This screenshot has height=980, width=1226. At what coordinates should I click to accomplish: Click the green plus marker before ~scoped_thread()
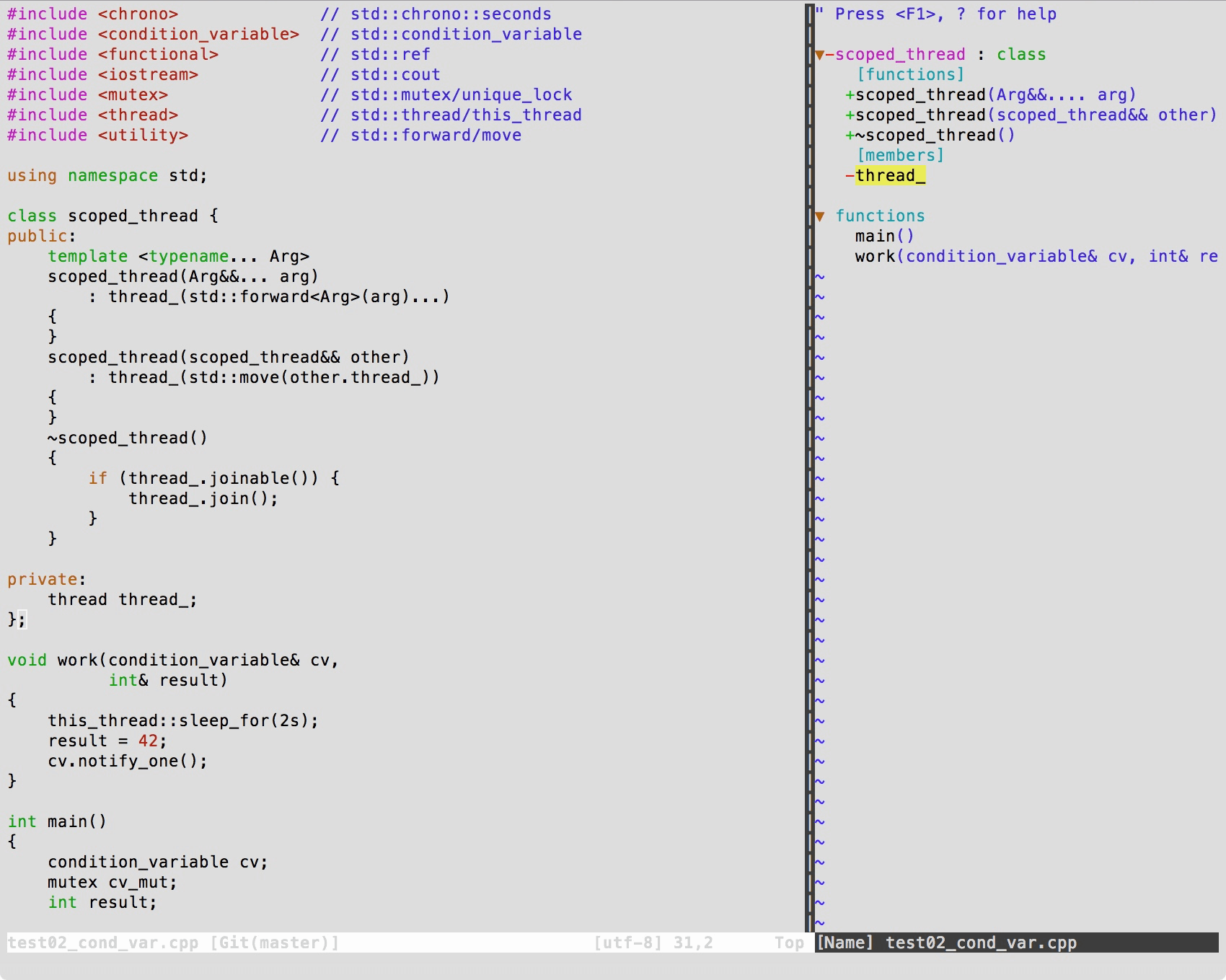click(x=850, y=136)
